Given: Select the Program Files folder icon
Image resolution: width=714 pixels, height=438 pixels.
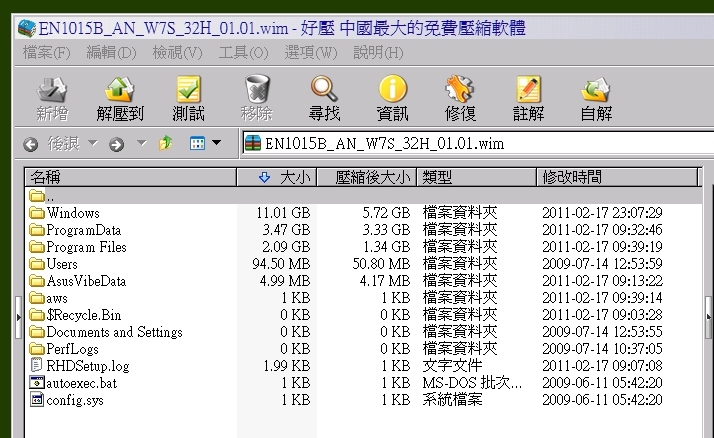Looking at the screenshot, I should coord(37,247).
